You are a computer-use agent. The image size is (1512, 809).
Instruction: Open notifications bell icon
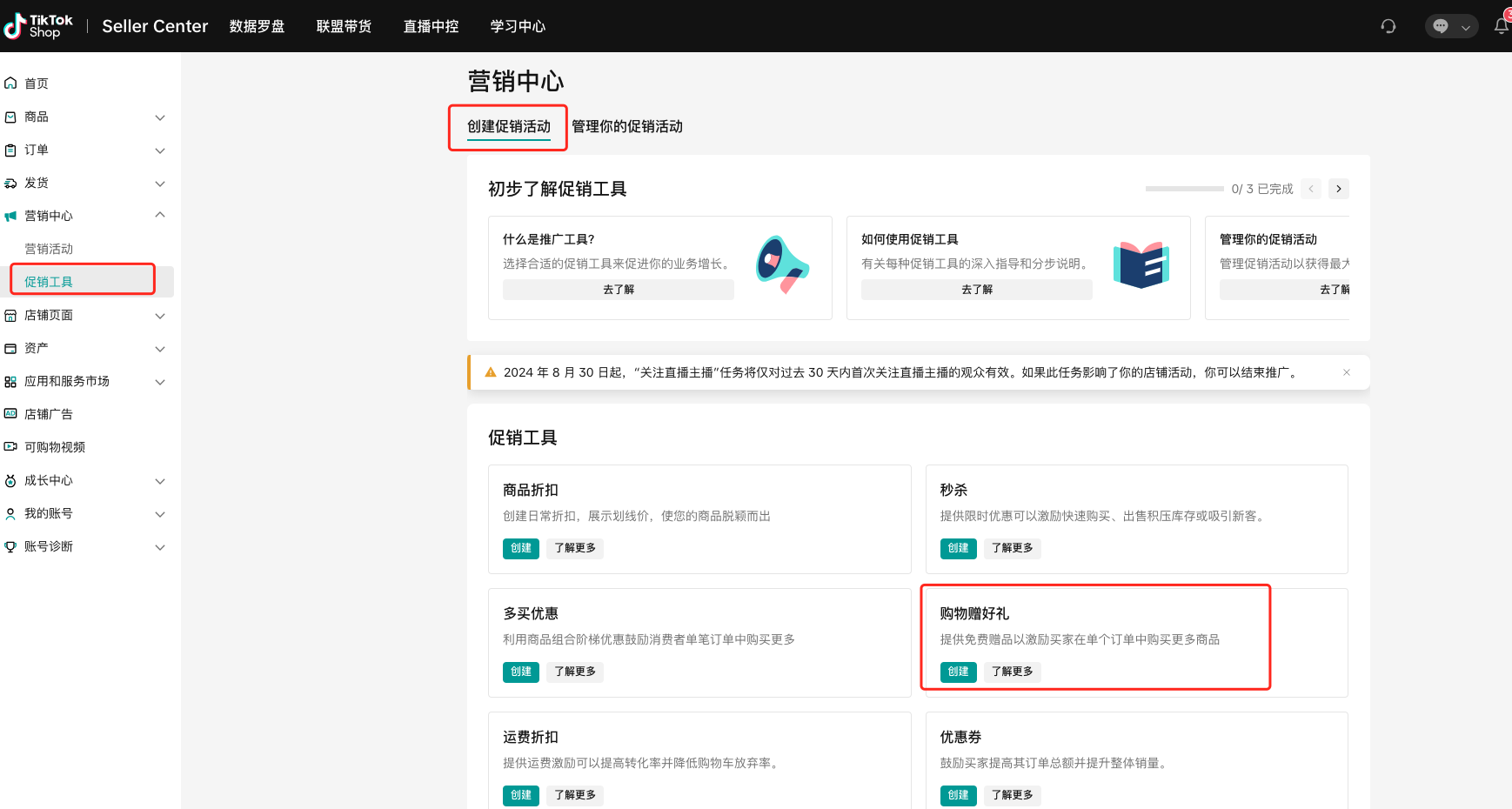[x=1501, y=26]
